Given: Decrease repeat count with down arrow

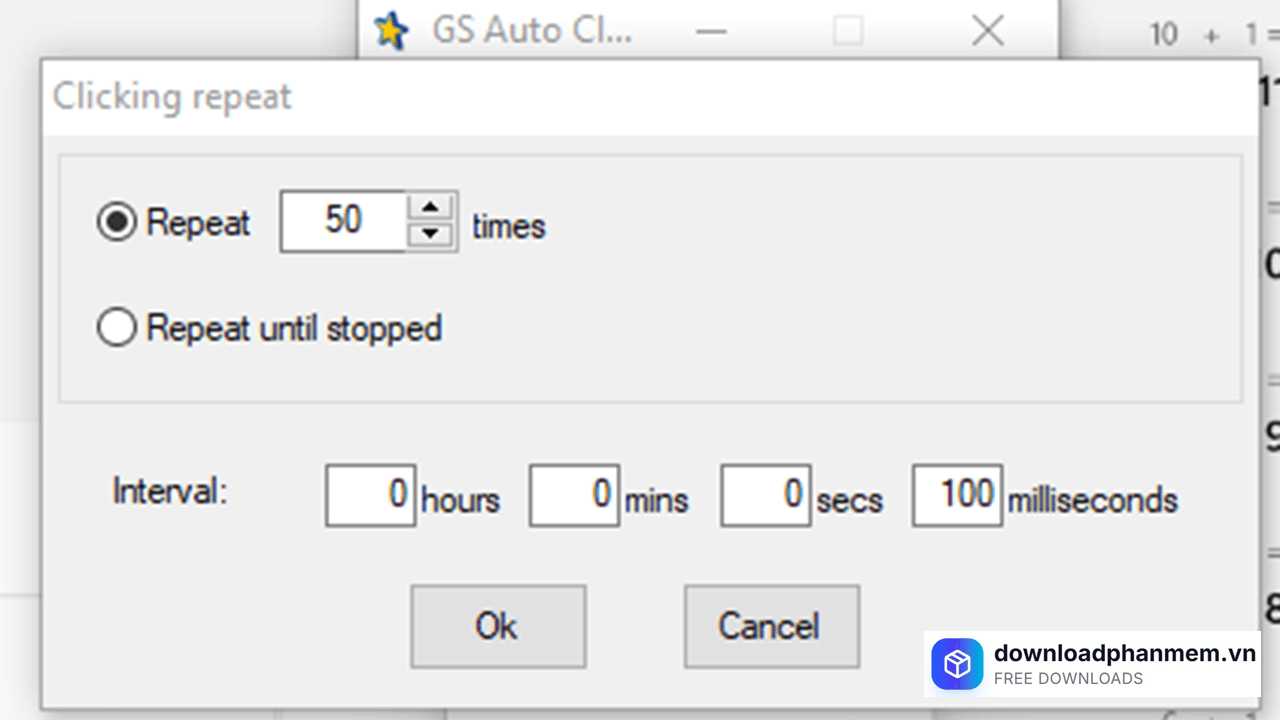Looking at the screenshot, I should click(430, 234).
